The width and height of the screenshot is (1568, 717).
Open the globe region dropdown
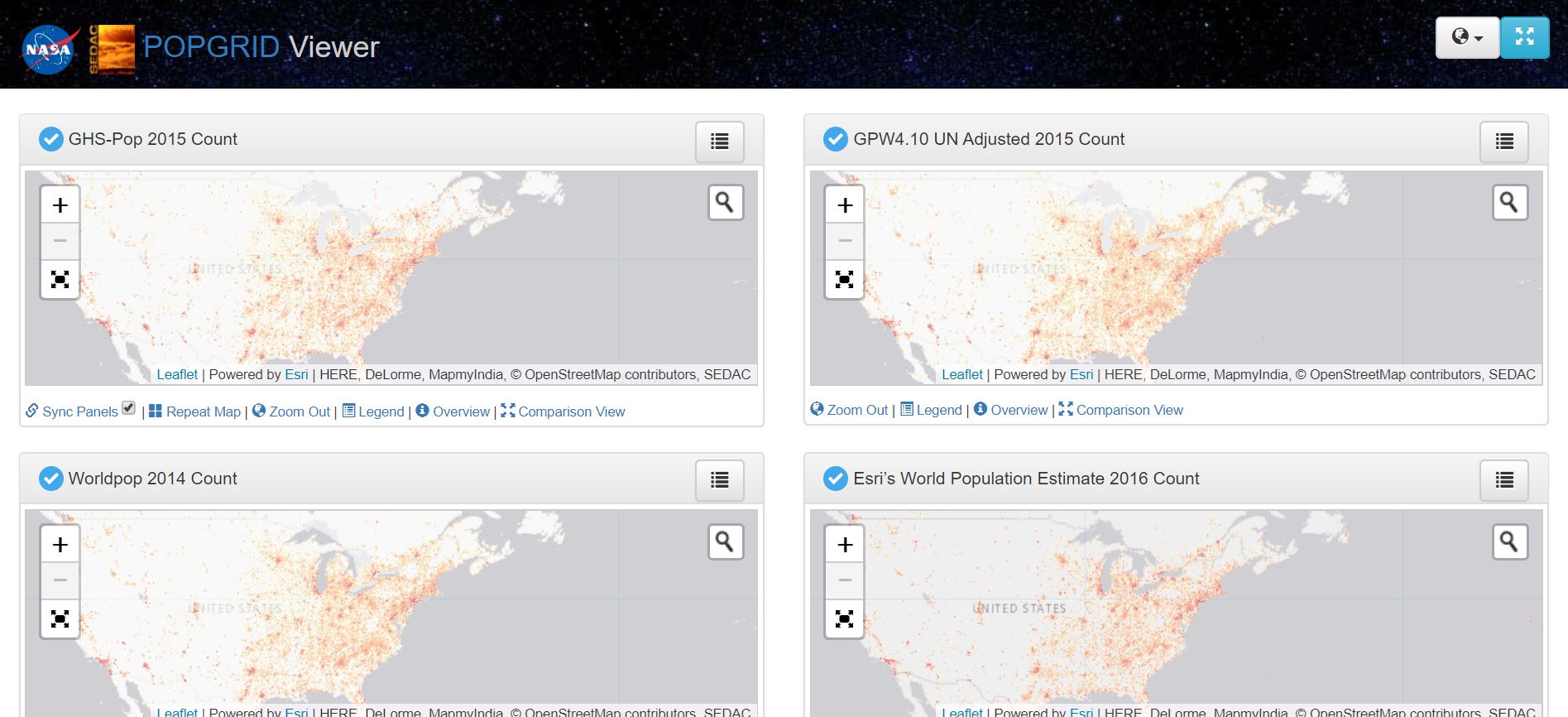click(1467, 37)
